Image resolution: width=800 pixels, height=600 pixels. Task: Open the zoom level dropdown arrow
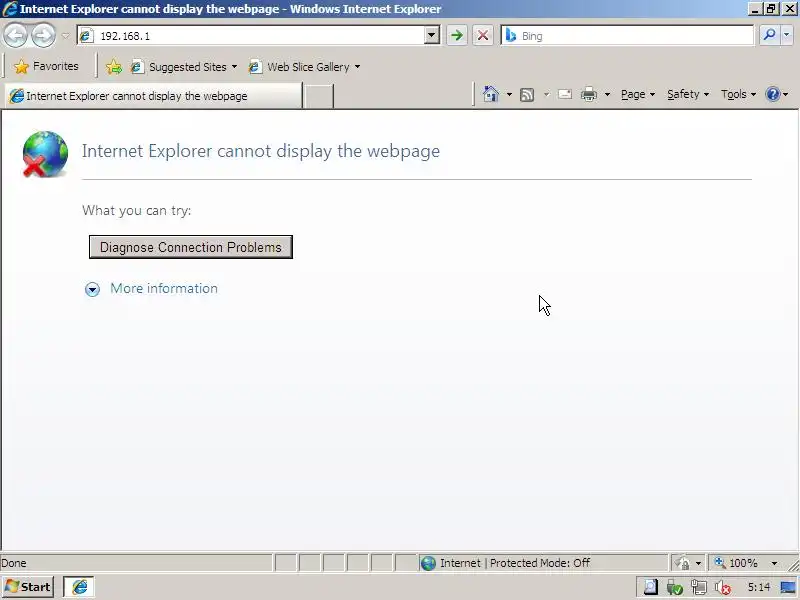pyautogui.click(x=774, y=563)
